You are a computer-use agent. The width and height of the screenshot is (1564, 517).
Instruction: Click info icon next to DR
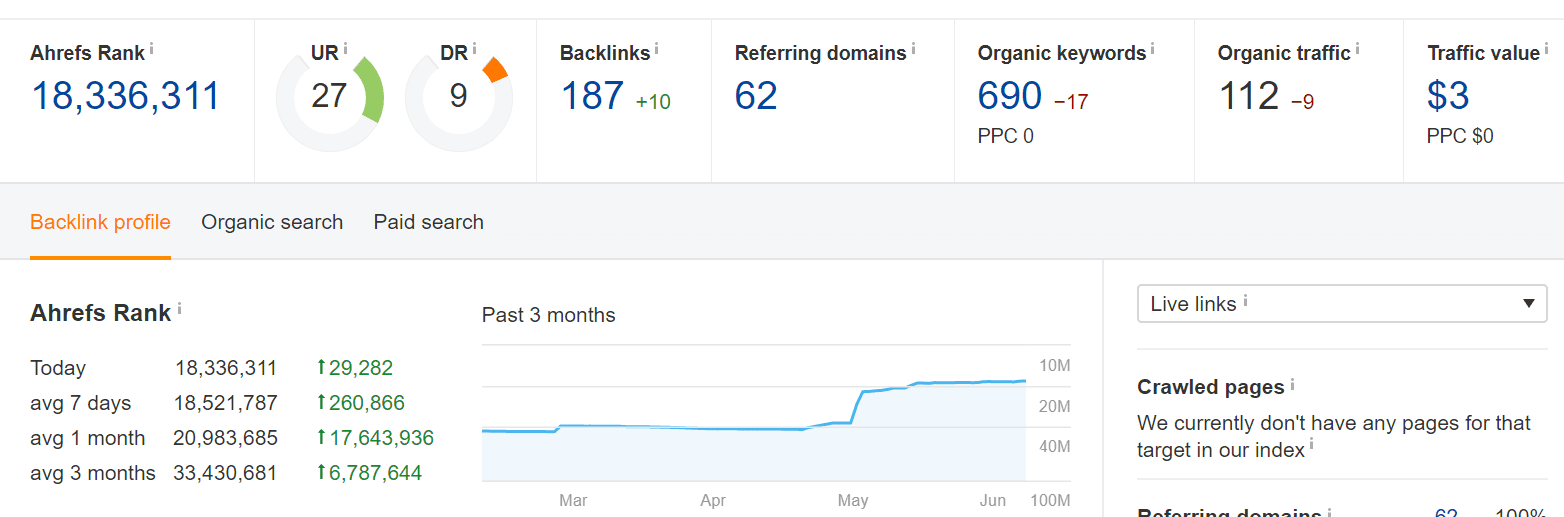point(474,48)
